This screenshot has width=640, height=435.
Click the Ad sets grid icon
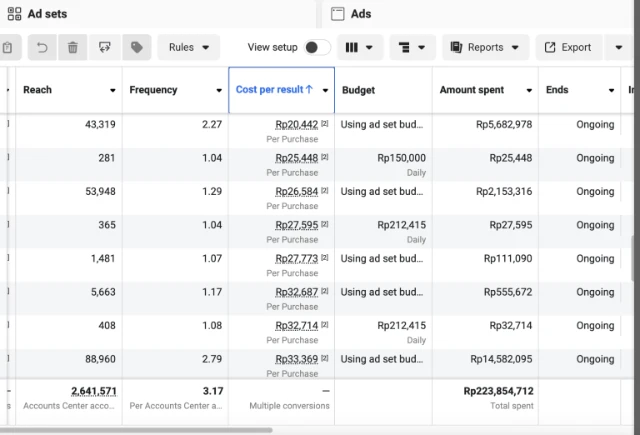pyautogui.click(x=14, y=14)
